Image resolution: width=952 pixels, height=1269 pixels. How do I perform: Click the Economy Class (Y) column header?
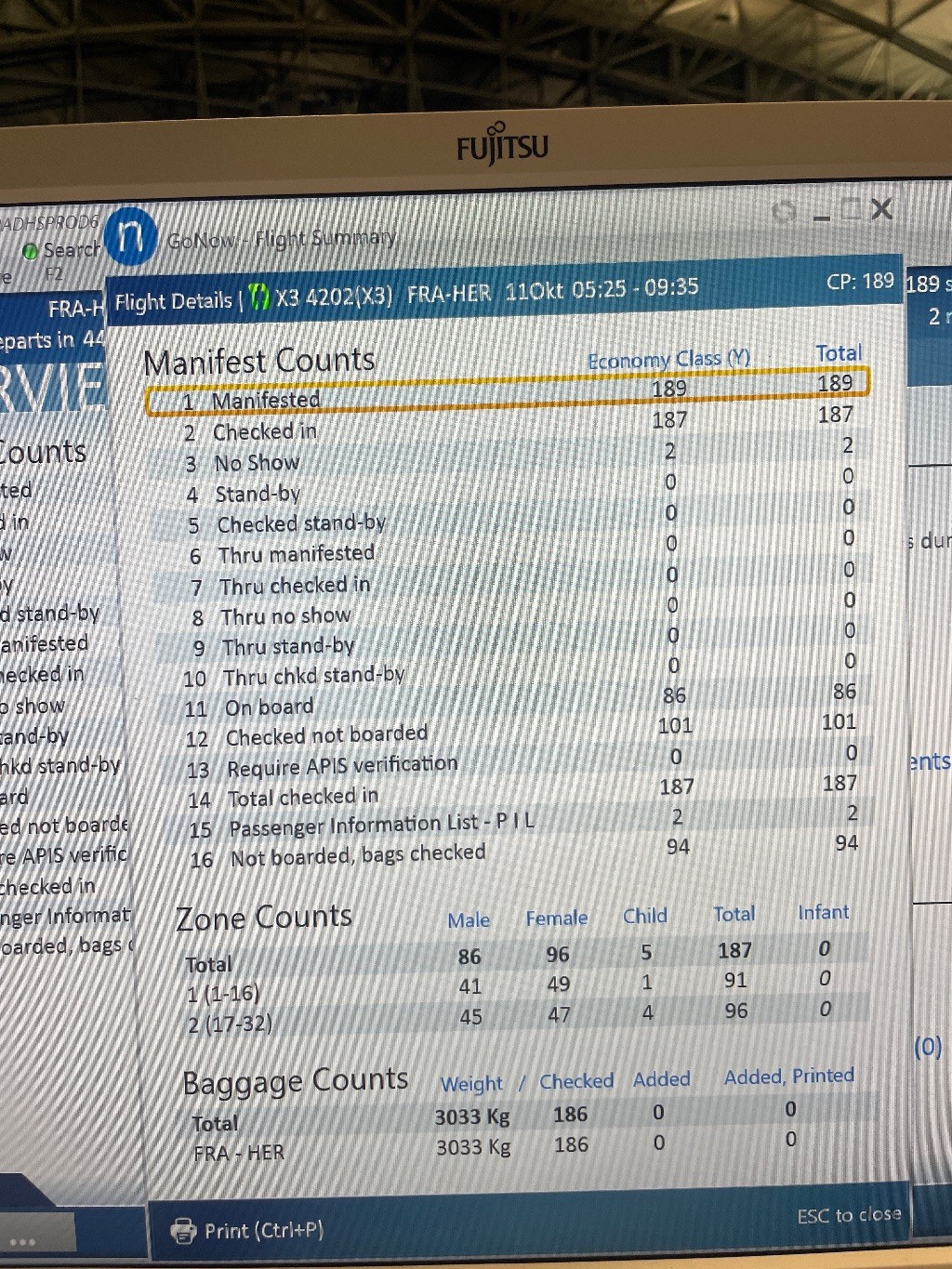click(x=668, y=359)
